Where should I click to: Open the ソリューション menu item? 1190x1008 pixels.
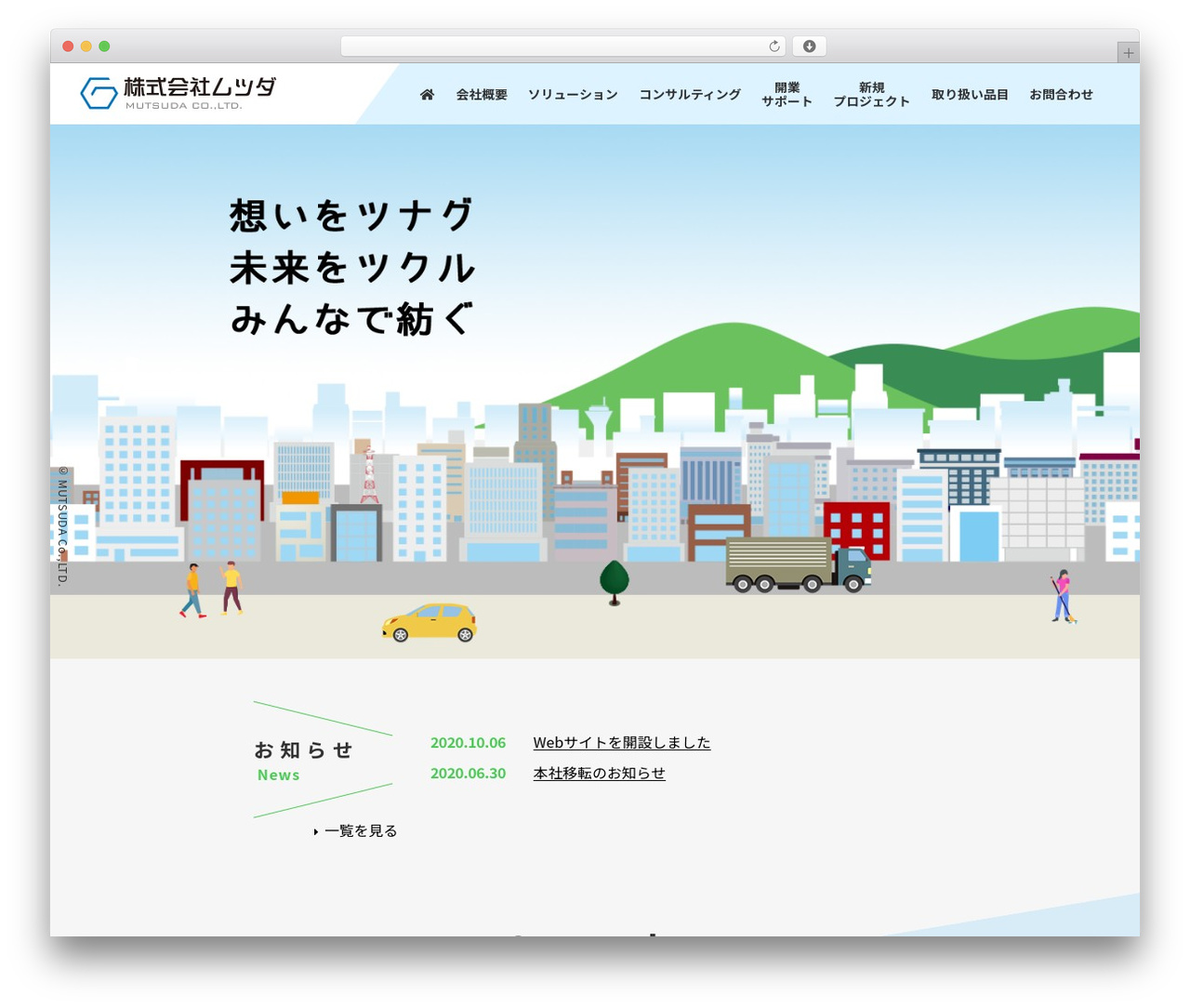[573, 95]
